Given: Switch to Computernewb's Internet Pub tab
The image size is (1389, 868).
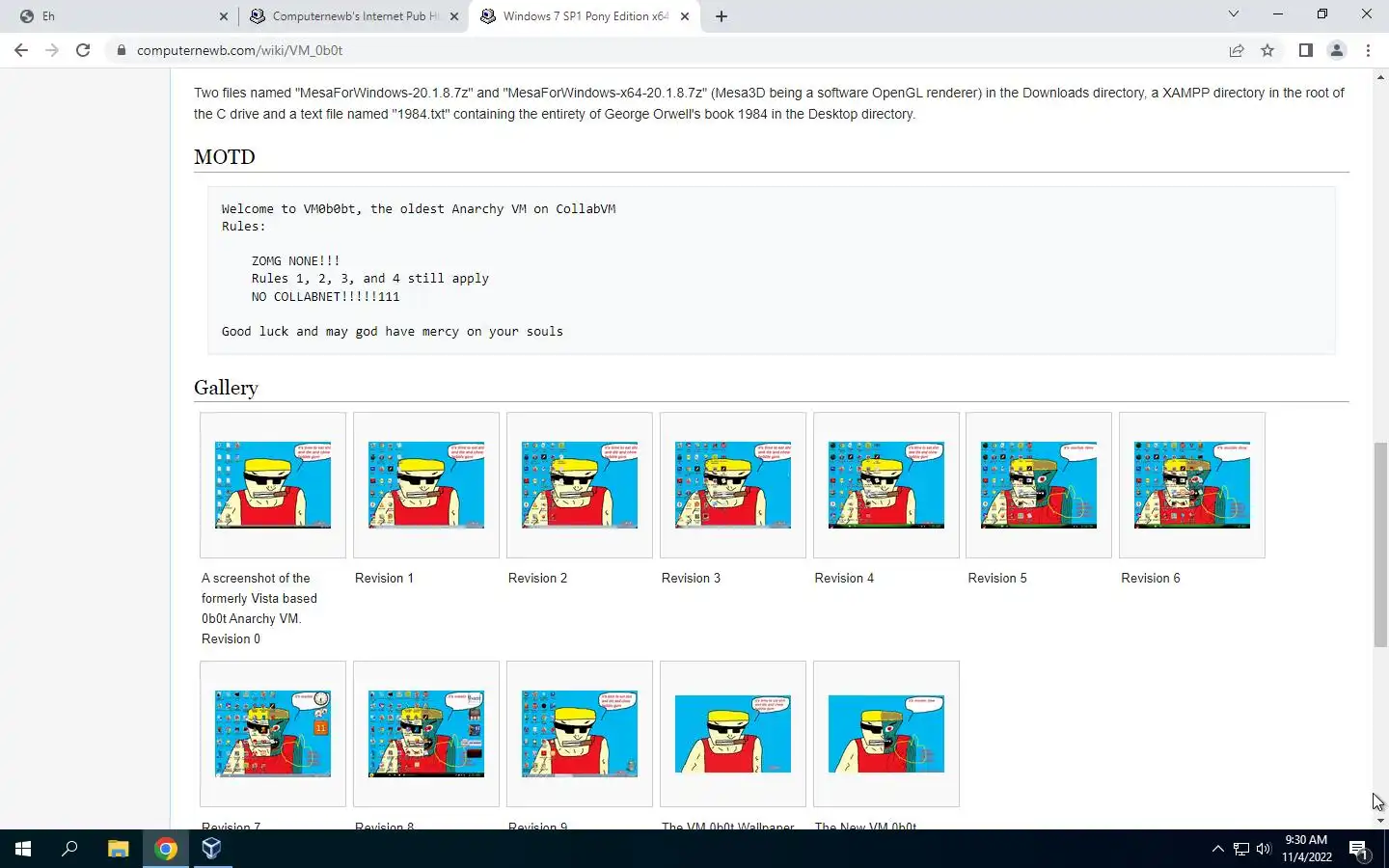Looking at the screenshot, I should point(353,16).
